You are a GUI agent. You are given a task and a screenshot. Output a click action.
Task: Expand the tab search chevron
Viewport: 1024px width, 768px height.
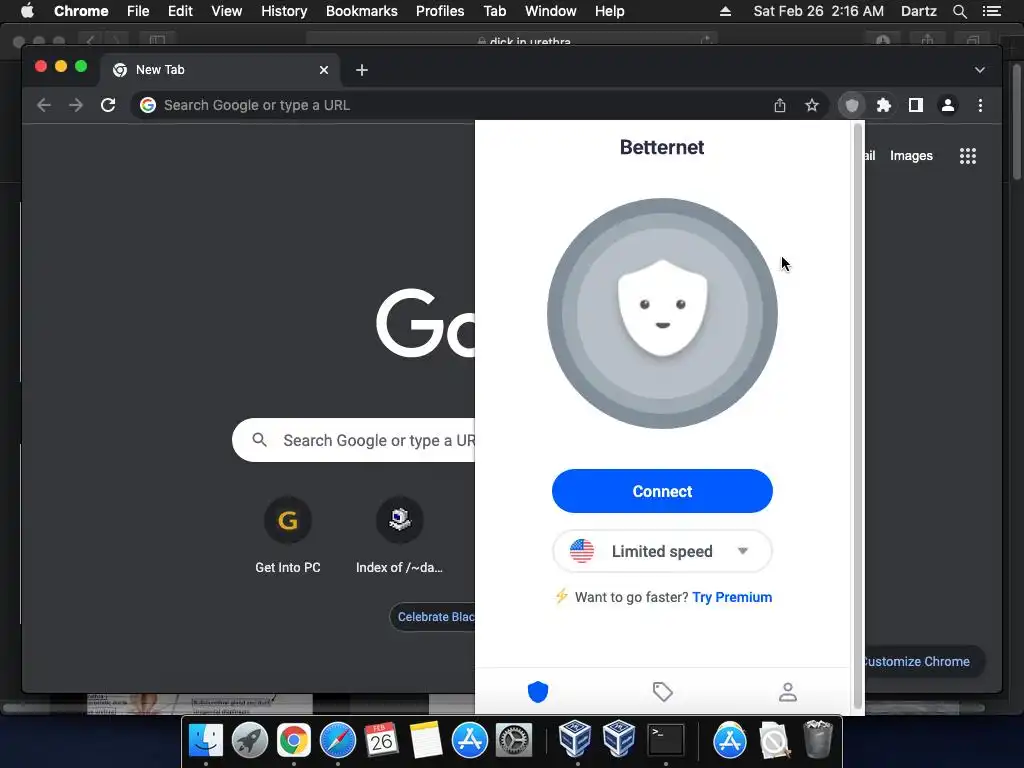click(x=980, y=70)
